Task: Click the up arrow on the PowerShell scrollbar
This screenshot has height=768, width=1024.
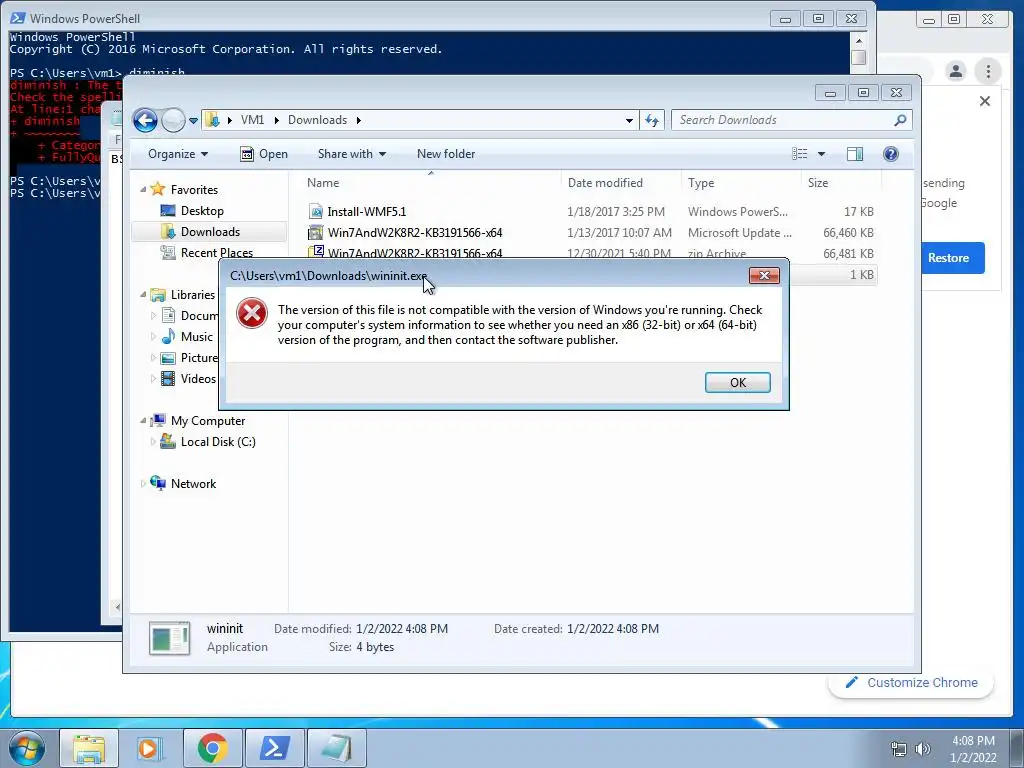Action: tap(859, 40)
